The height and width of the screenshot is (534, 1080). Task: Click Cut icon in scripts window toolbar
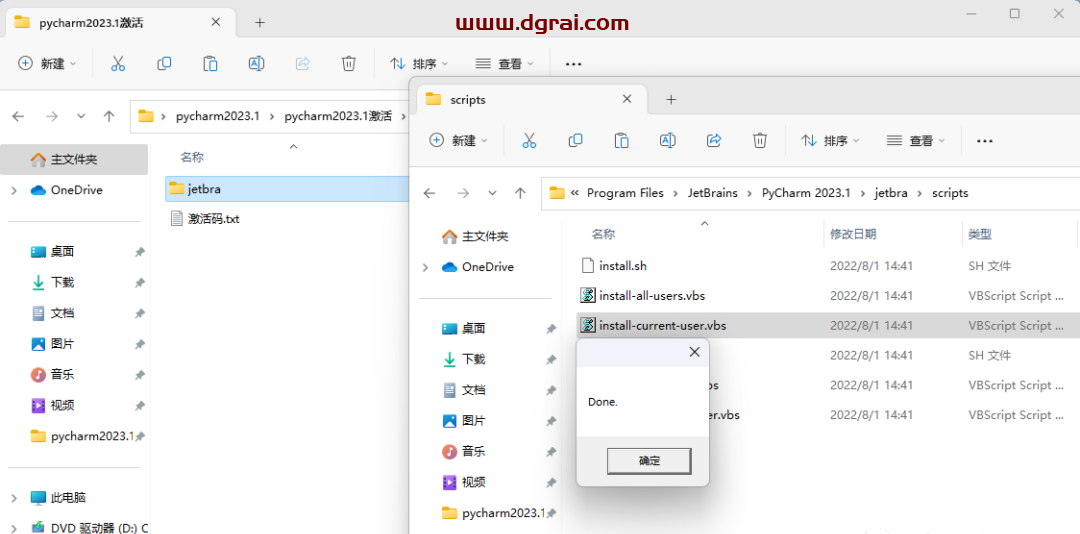coord(529,141)
